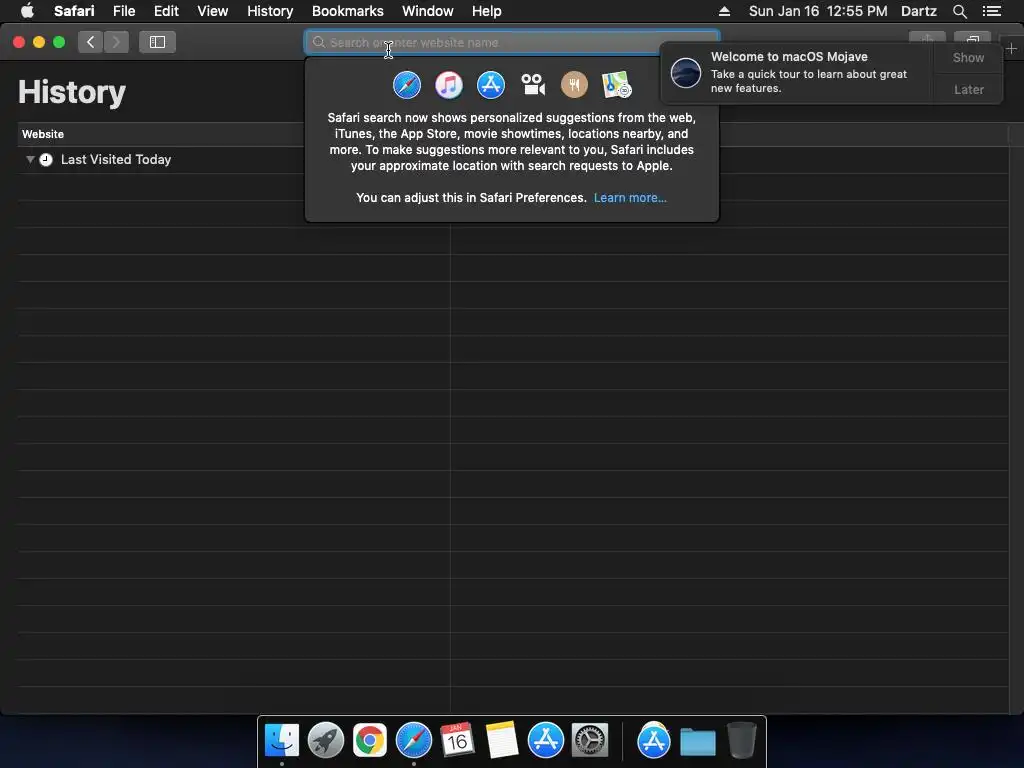Open System Preferences gear in Dock
1024x768 pixels.
click(590, 741)
